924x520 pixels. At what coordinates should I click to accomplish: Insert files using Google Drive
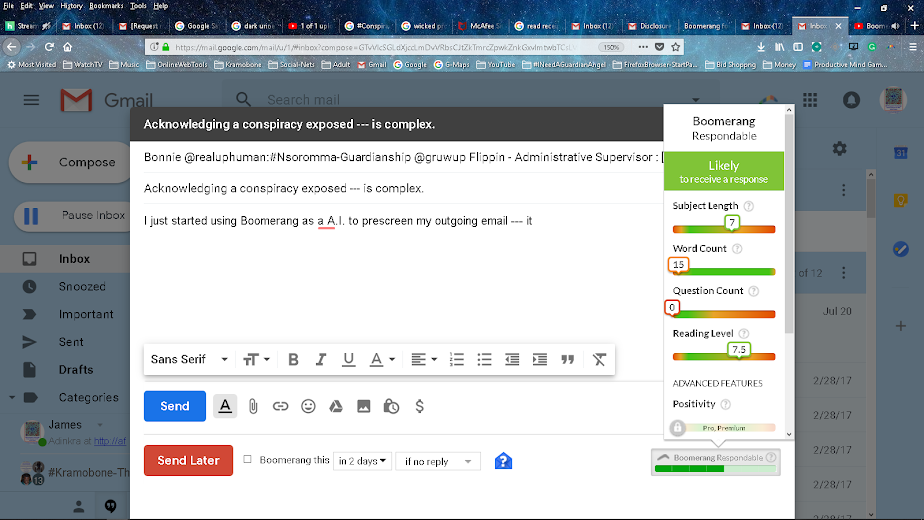point(336,406)
